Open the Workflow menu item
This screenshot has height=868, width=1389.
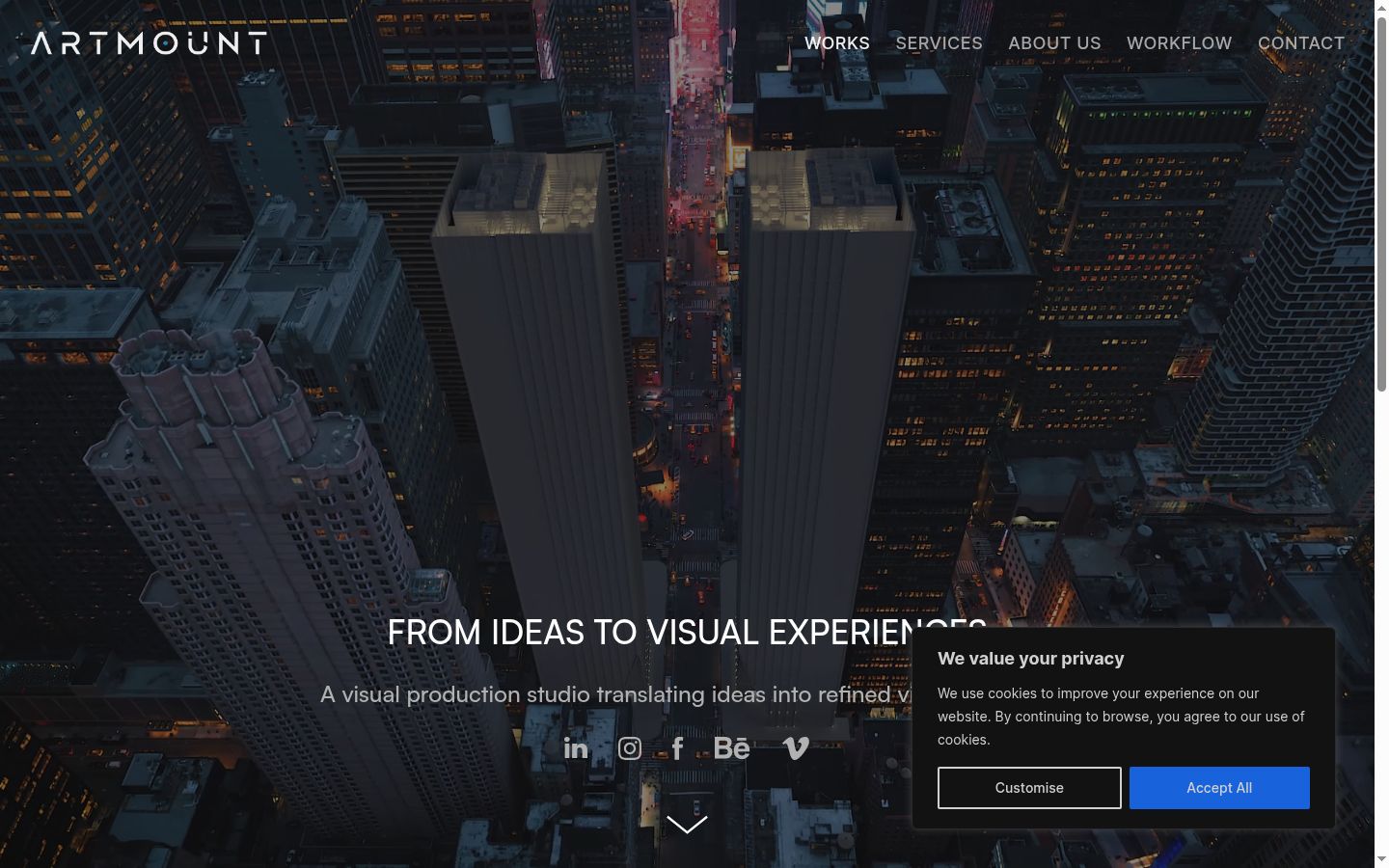point(1180,43)
